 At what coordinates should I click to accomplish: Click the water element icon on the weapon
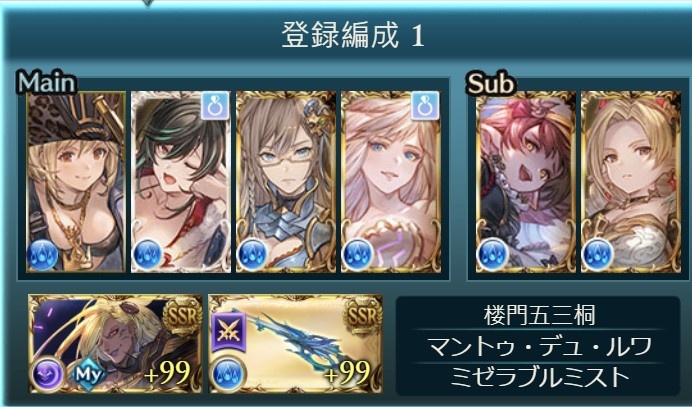[x=228, y=374]
